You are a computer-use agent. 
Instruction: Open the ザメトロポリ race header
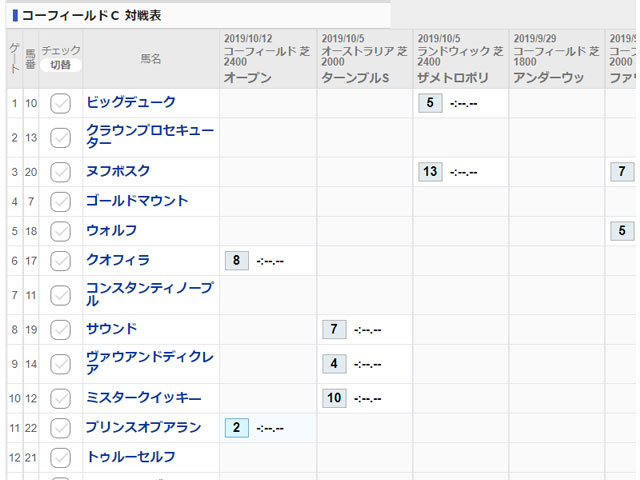pos(452,78)
